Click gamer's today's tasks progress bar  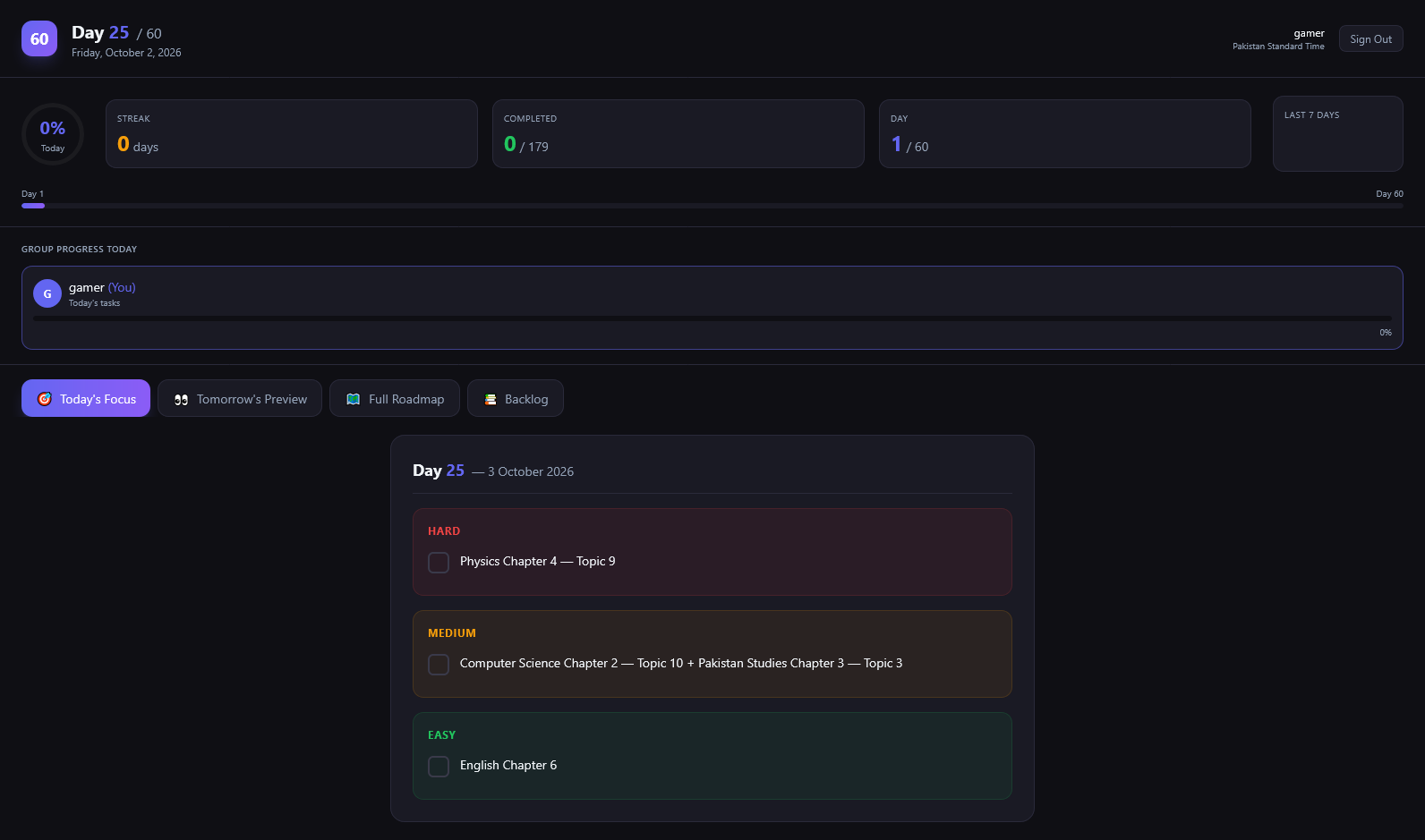pyautogui.click(x=712, y=318)
